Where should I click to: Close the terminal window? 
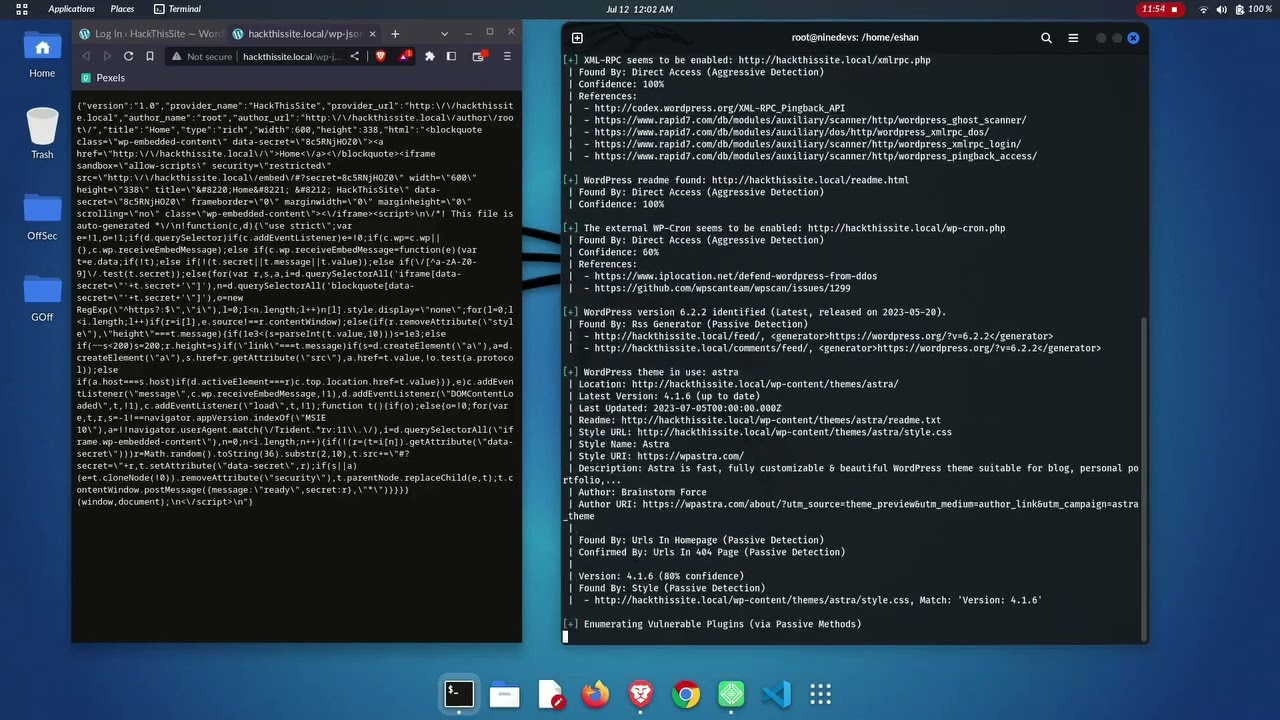(x=1133, y=38)
